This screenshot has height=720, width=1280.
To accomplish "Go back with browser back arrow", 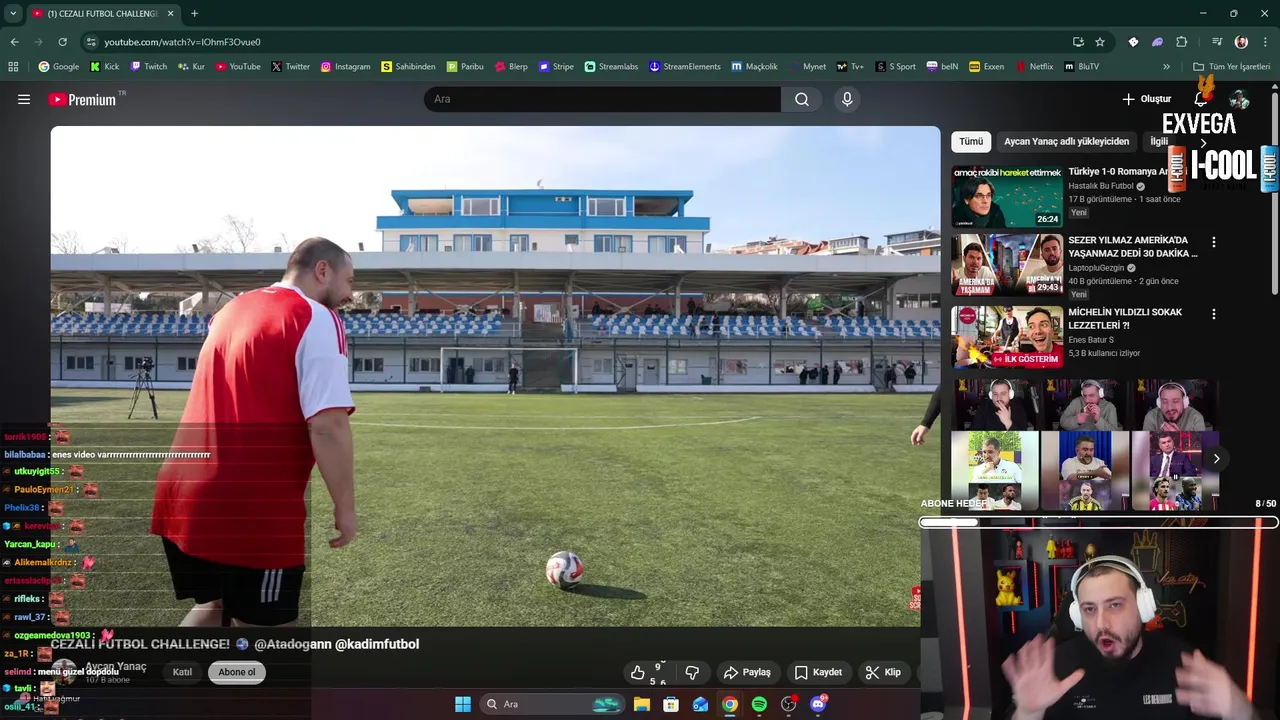I will click(x=14, y=42).
